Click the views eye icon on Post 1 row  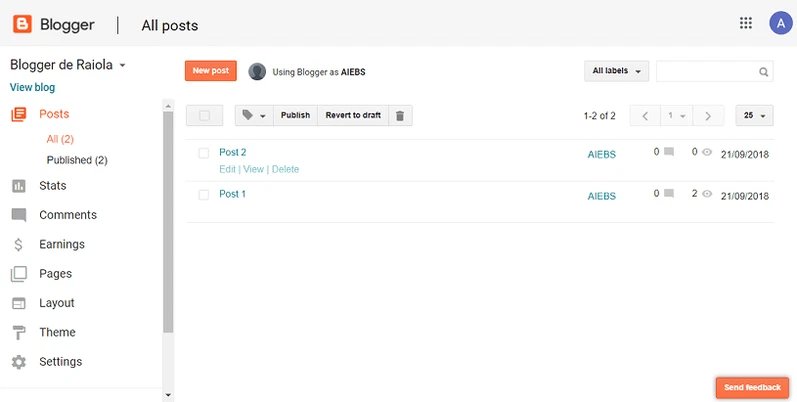click(707, 194)
